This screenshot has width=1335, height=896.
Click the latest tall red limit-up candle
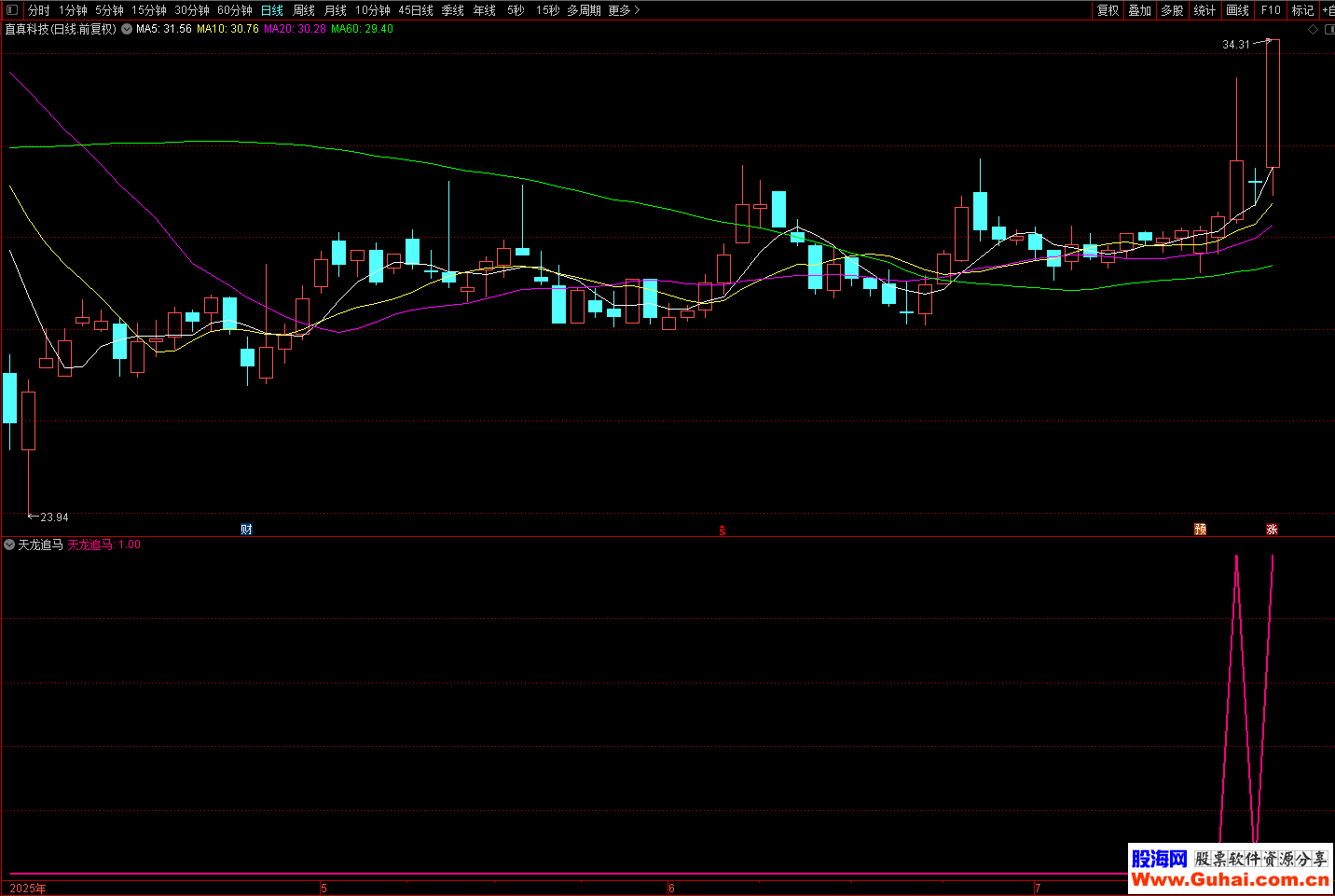pos(1273,103)
